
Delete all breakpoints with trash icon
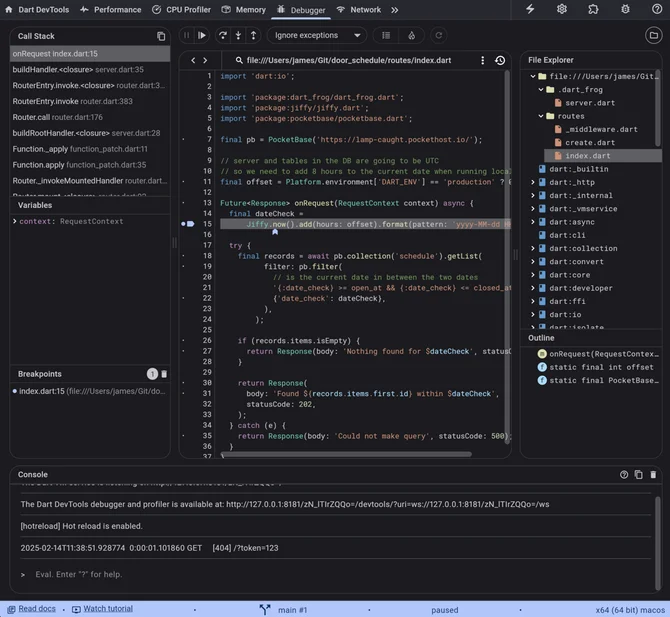pos(164,374)
